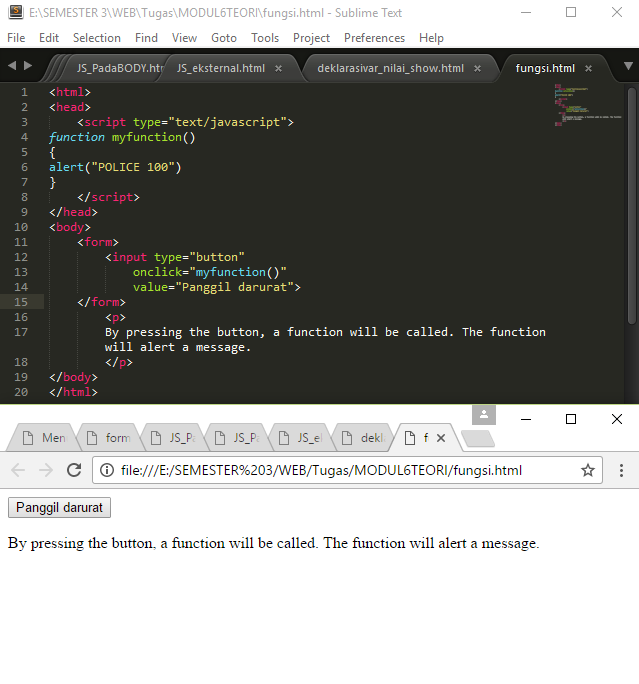
Task: Open the Help menu
Action: tap(431, 38)
